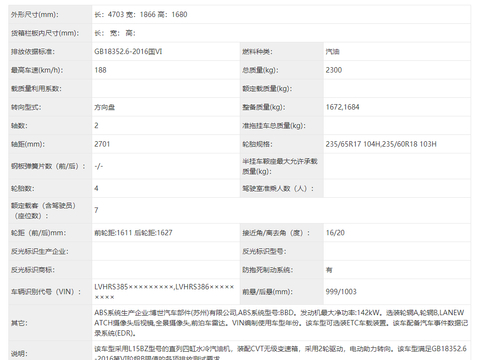Select wheelbase value 2701
Viewport: 480px width, 360px height.
pos(102,144)
